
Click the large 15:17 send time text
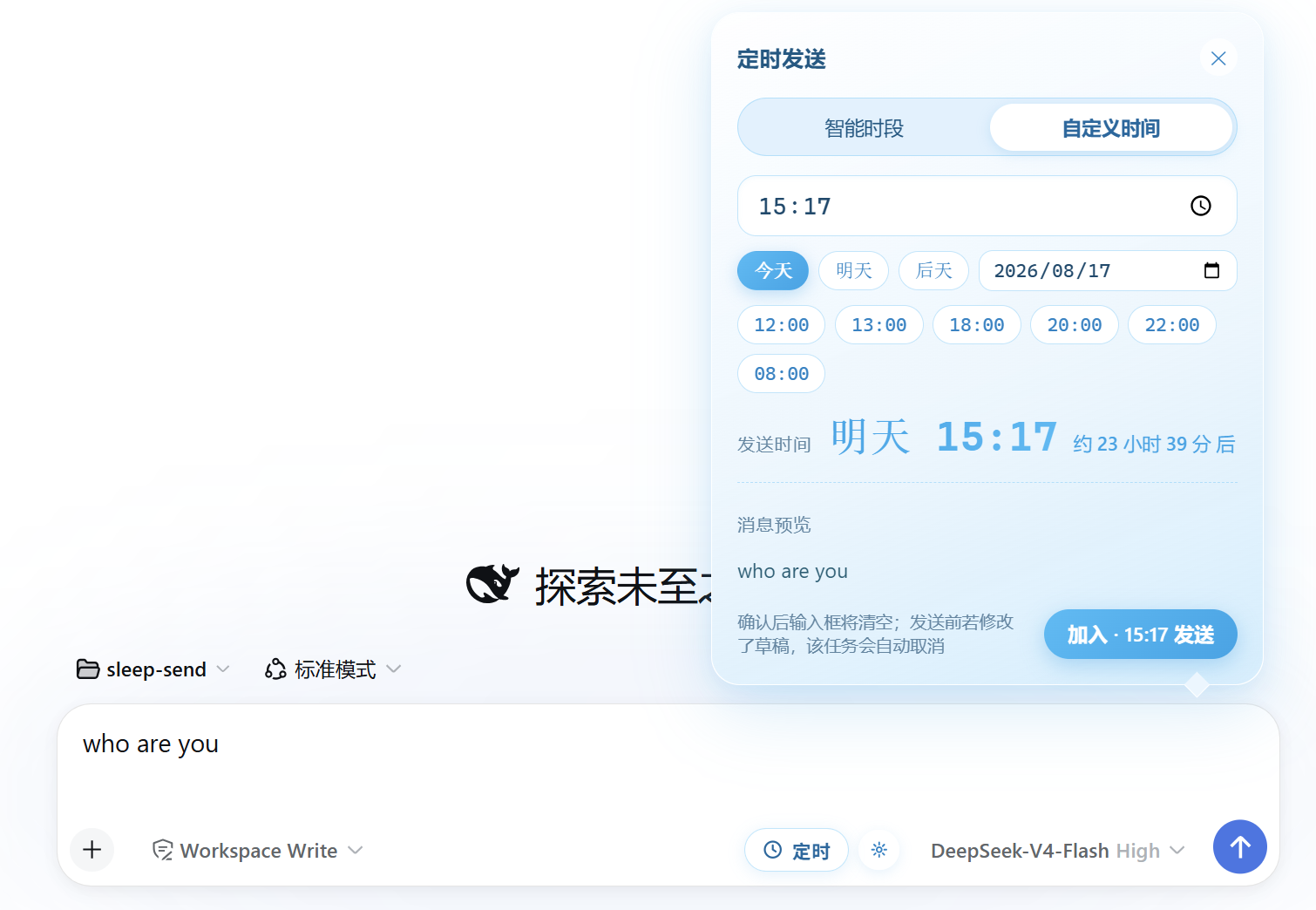click(996, 437)
